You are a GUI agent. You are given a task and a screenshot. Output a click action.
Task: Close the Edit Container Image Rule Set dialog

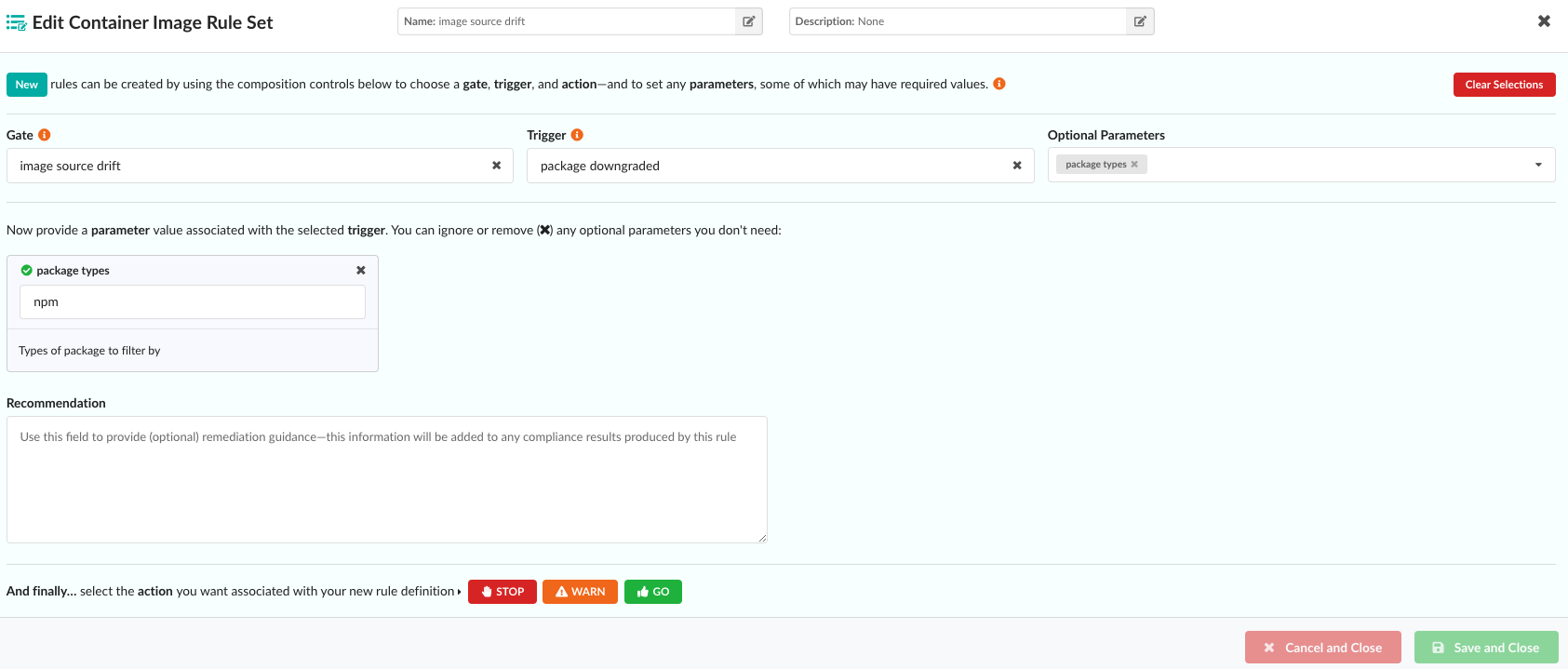click(1544, 21)
